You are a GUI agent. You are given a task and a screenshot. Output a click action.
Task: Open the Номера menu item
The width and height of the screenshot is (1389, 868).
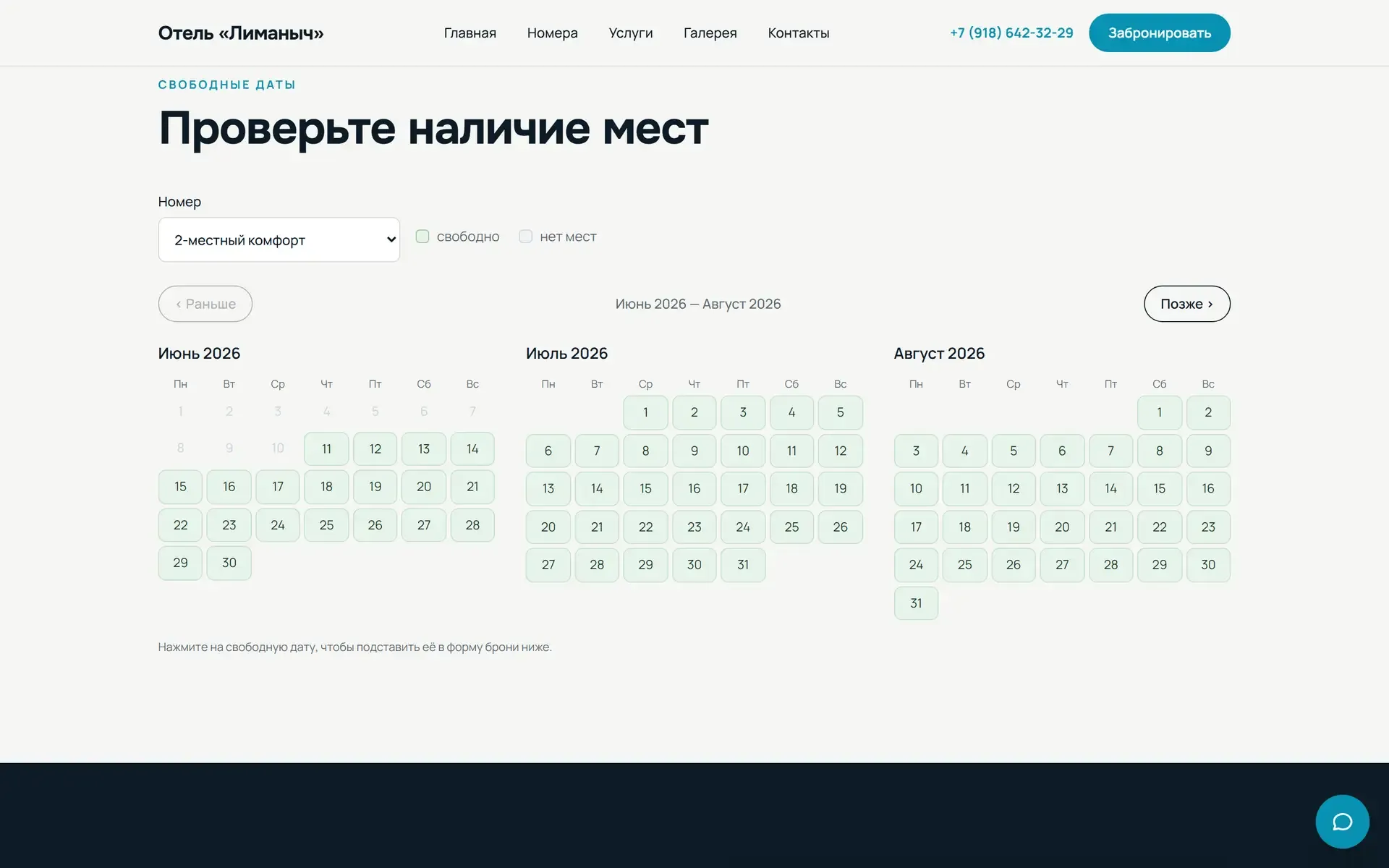(x=552, y=33)
